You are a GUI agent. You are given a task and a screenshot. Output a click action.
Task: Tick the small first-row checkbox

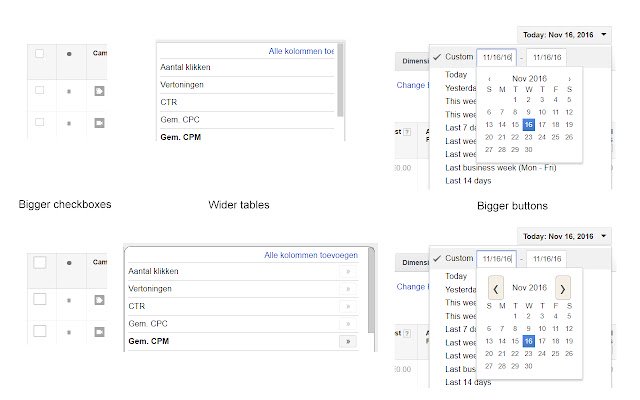click(40, 90)
